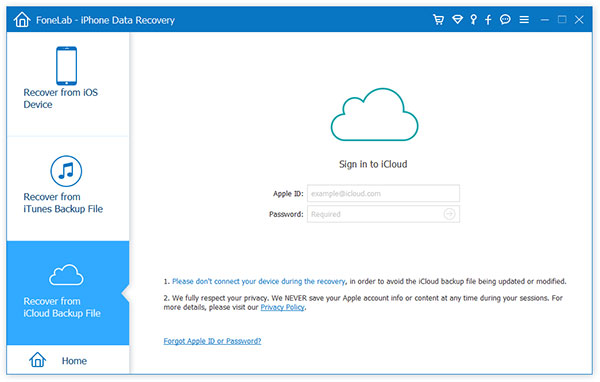Click the 'Sign in to iCloud' heading
This screenshot has height=382, width=600.
[373, 164]
